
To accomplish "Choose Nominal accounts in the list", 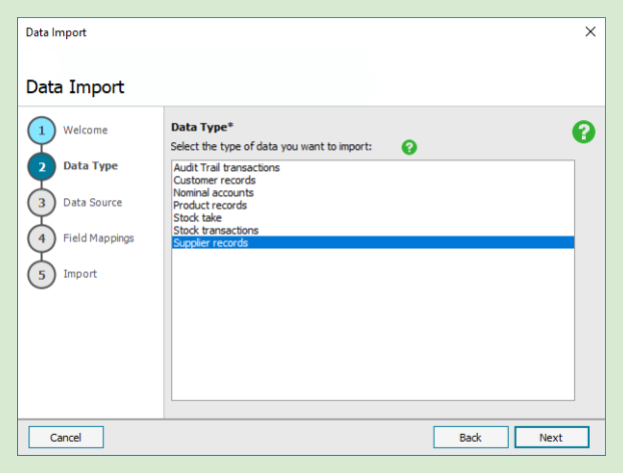I will coord(213,193).
